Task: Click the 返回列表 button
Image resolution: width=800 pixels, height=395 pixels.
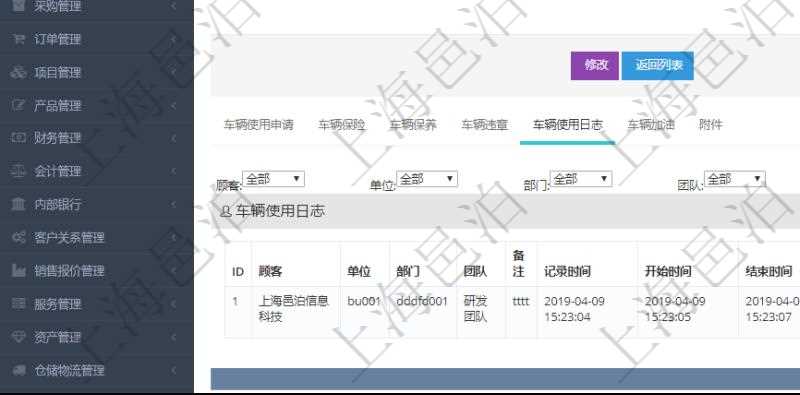Action: point(658,66)
